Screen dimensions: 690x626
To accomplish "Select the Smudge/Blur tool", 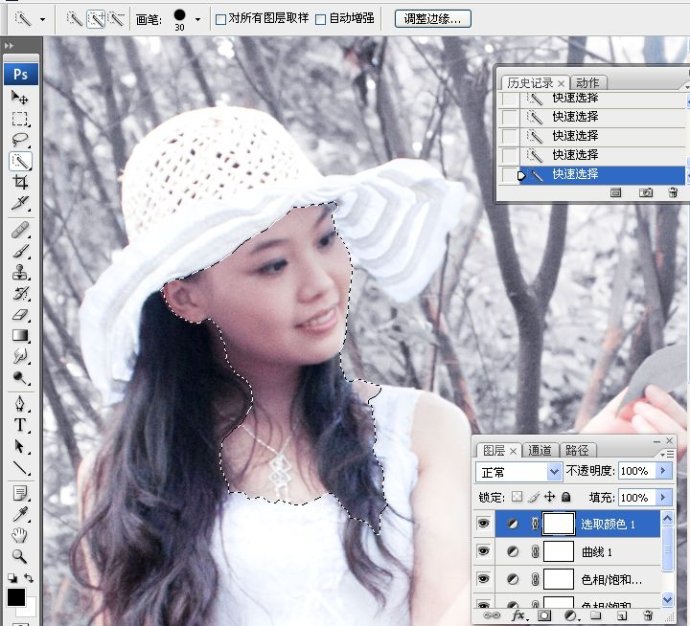I will [x=19, y=356].
